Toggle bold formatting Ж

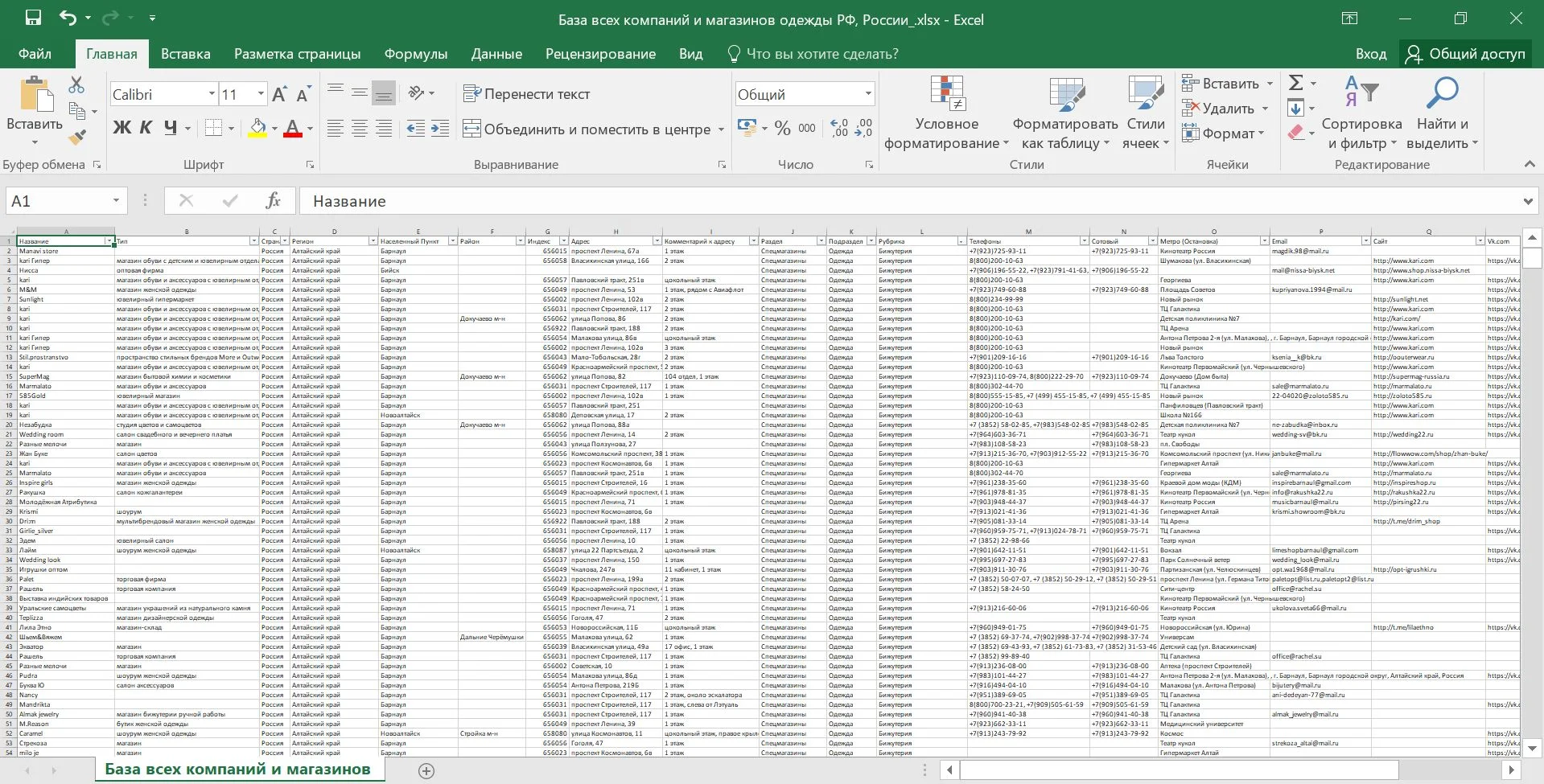click(x=121, y=127)
